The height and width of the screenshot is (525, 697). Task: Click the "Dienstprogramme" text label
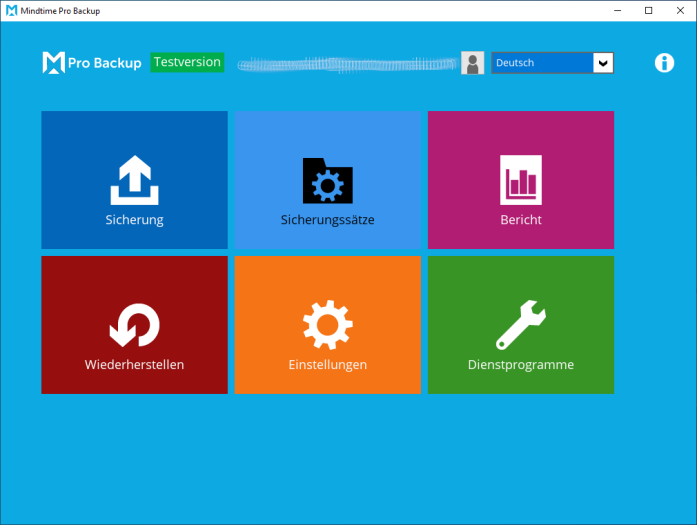tap(521, 365)
